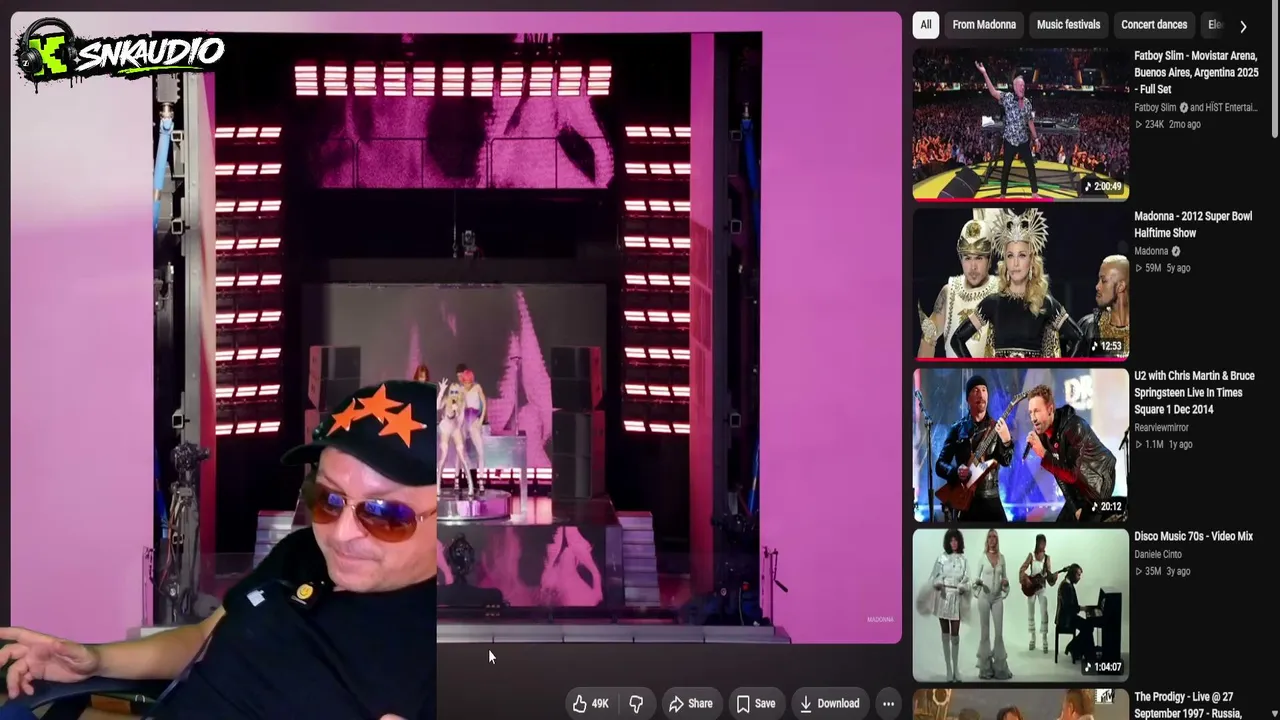Visit the Madonna channel under Super Bowl video
This screenshot has width=1280, height=720.
[x=1151, y=252]
